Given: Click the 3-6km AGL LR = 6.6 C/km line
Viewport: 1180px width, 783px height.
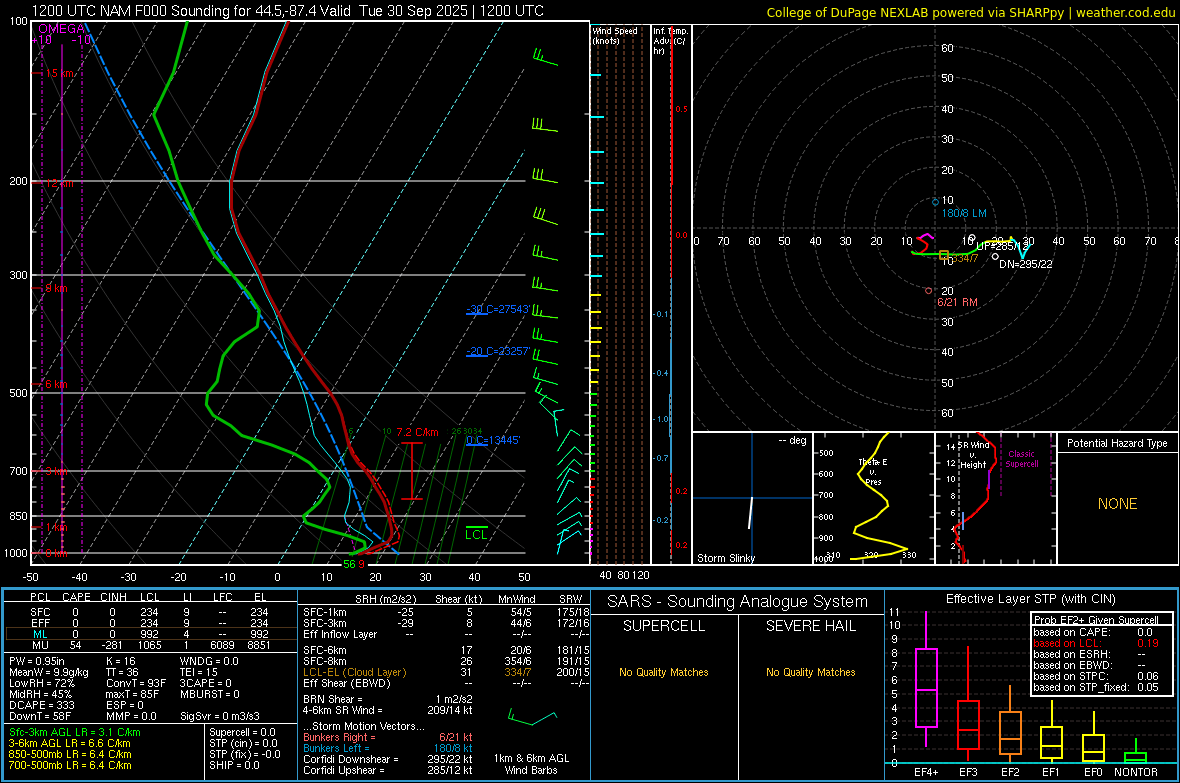Looking at the screenshot, I should click(69, 742).
